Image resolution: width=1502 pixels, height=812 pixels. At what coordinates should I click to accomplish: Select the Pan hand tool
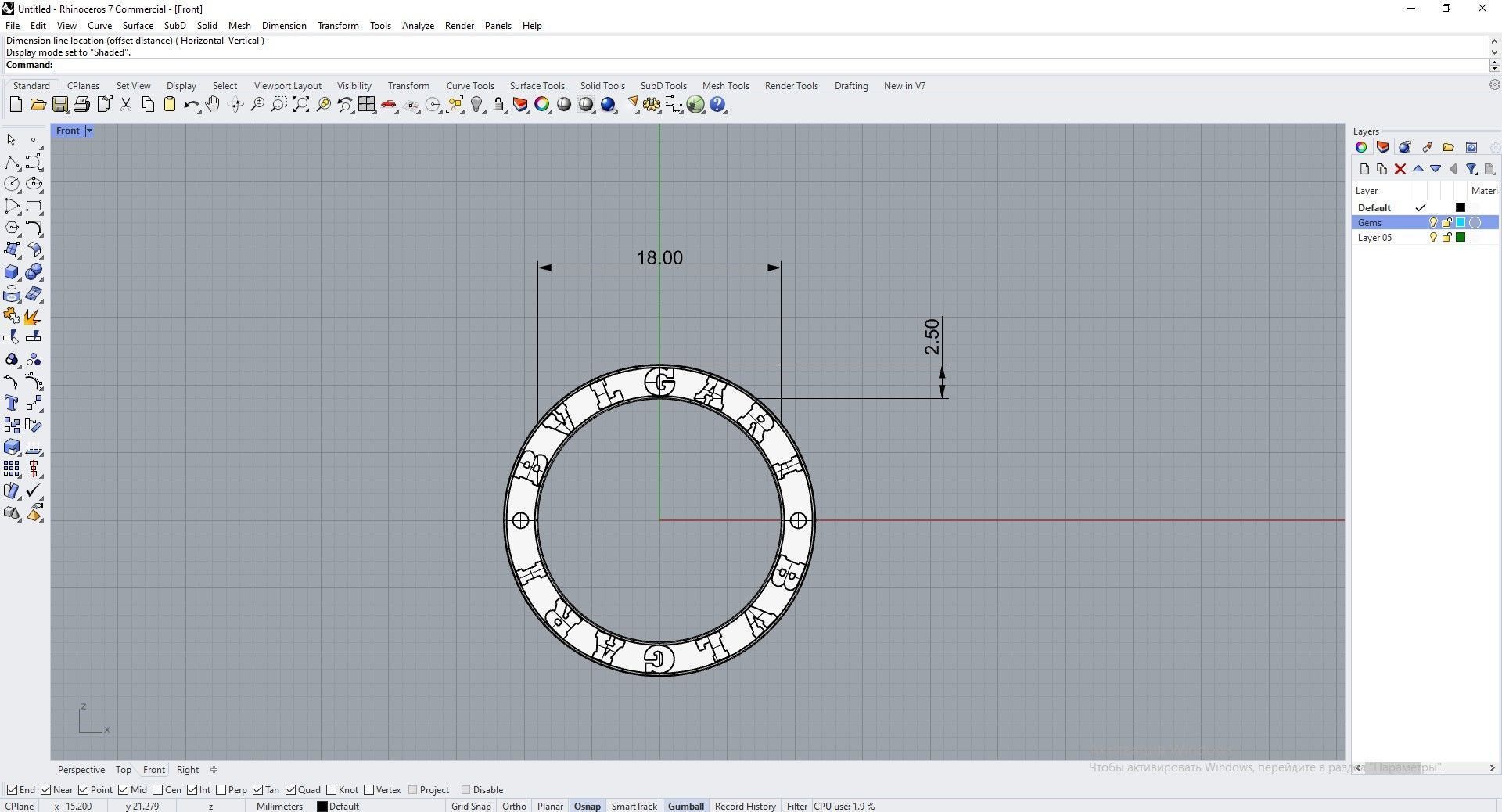pos(213,105)
